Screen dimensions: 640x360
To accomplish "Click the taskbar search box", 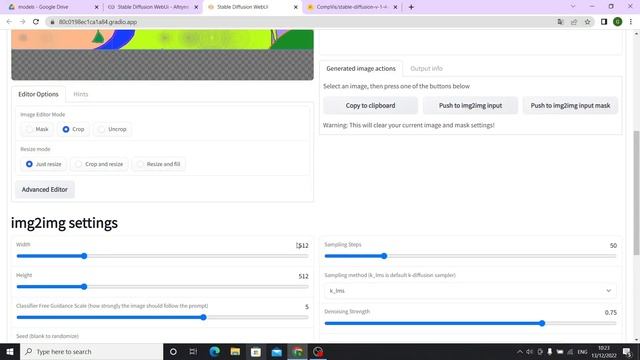I will click(91, 351).
